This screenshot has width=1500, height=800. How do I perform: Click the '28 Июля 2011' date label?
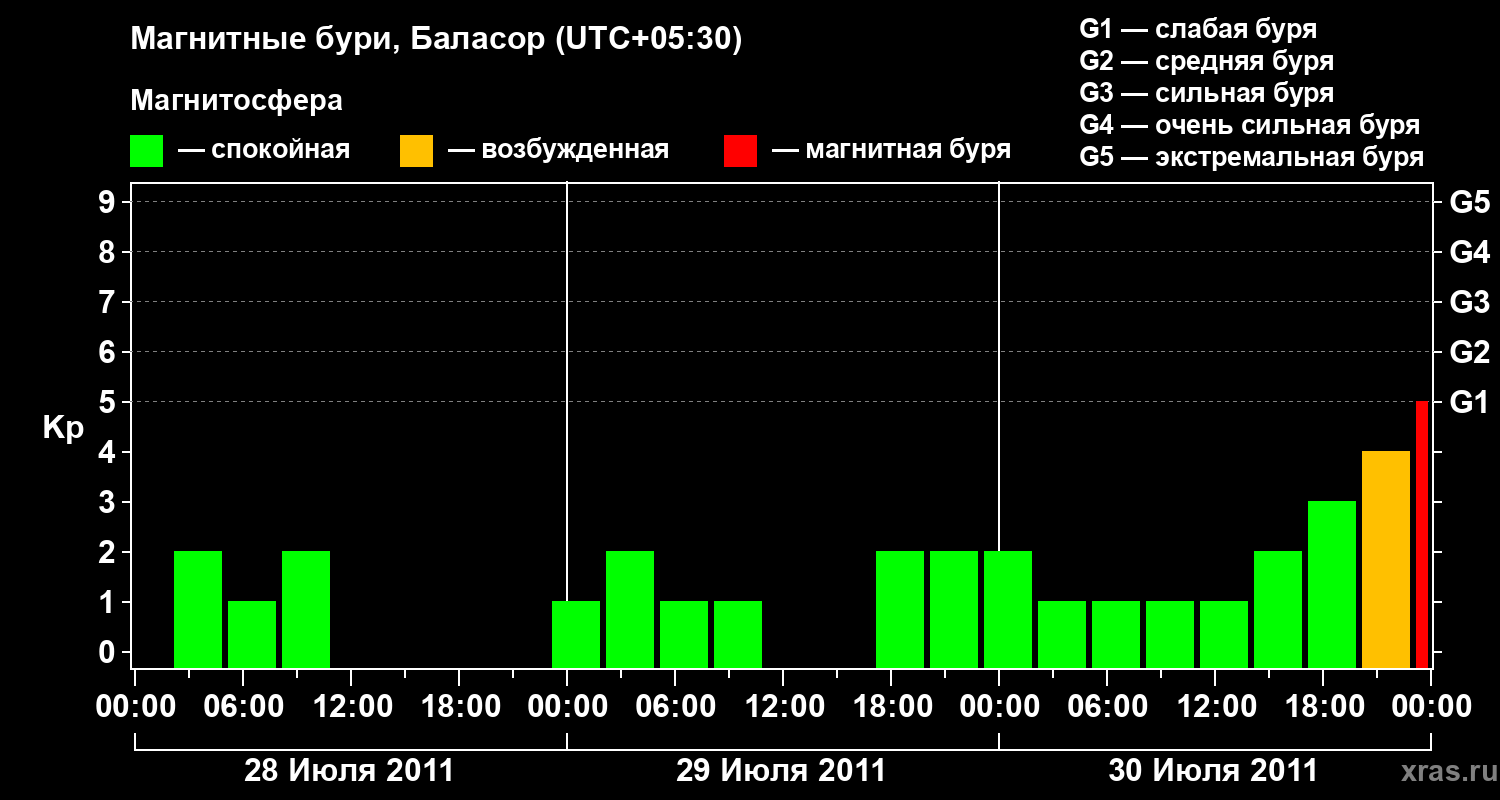[x=349, y=771]
